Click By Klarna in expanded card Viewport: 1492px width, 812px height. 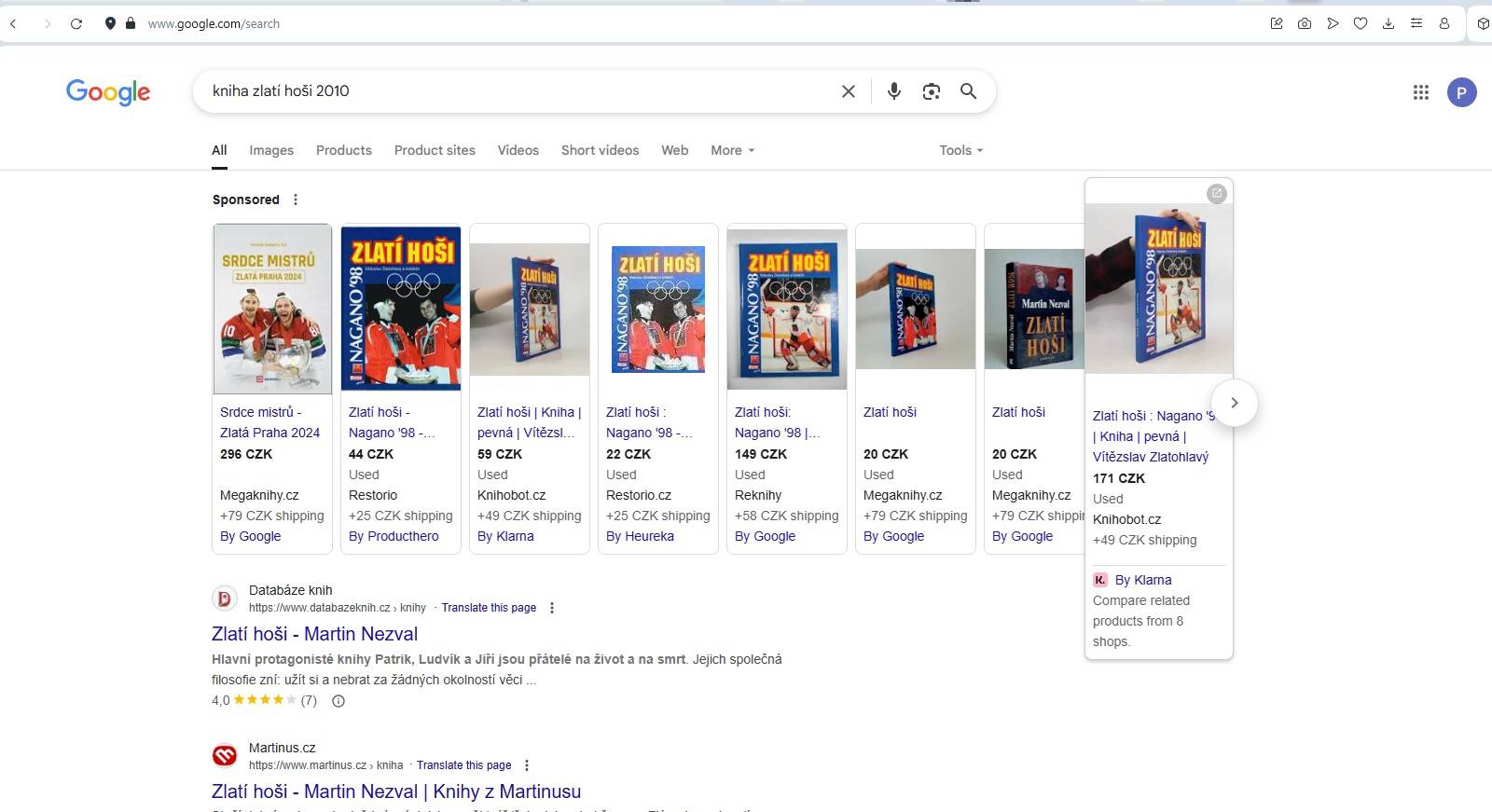click(x=1143, y=580)
